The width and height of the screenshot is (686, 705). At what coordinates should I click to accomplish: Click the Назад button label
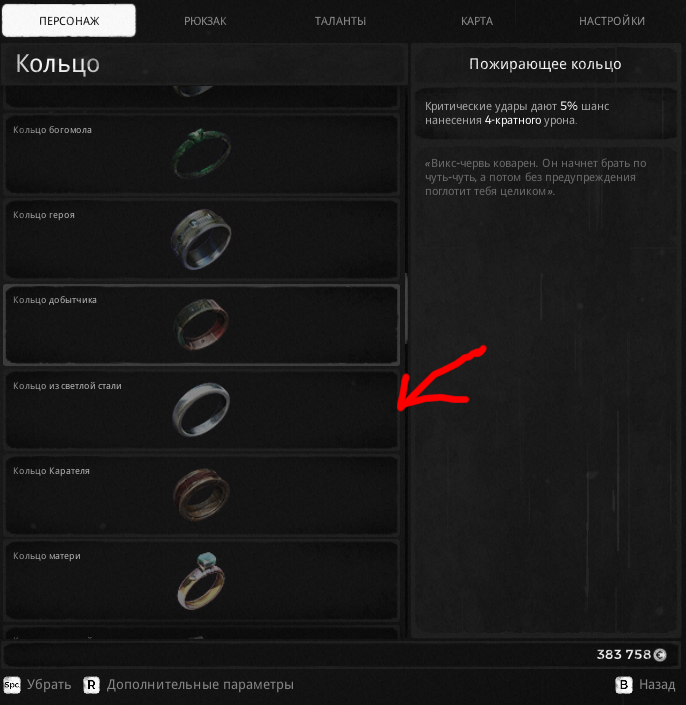(657, 685)
